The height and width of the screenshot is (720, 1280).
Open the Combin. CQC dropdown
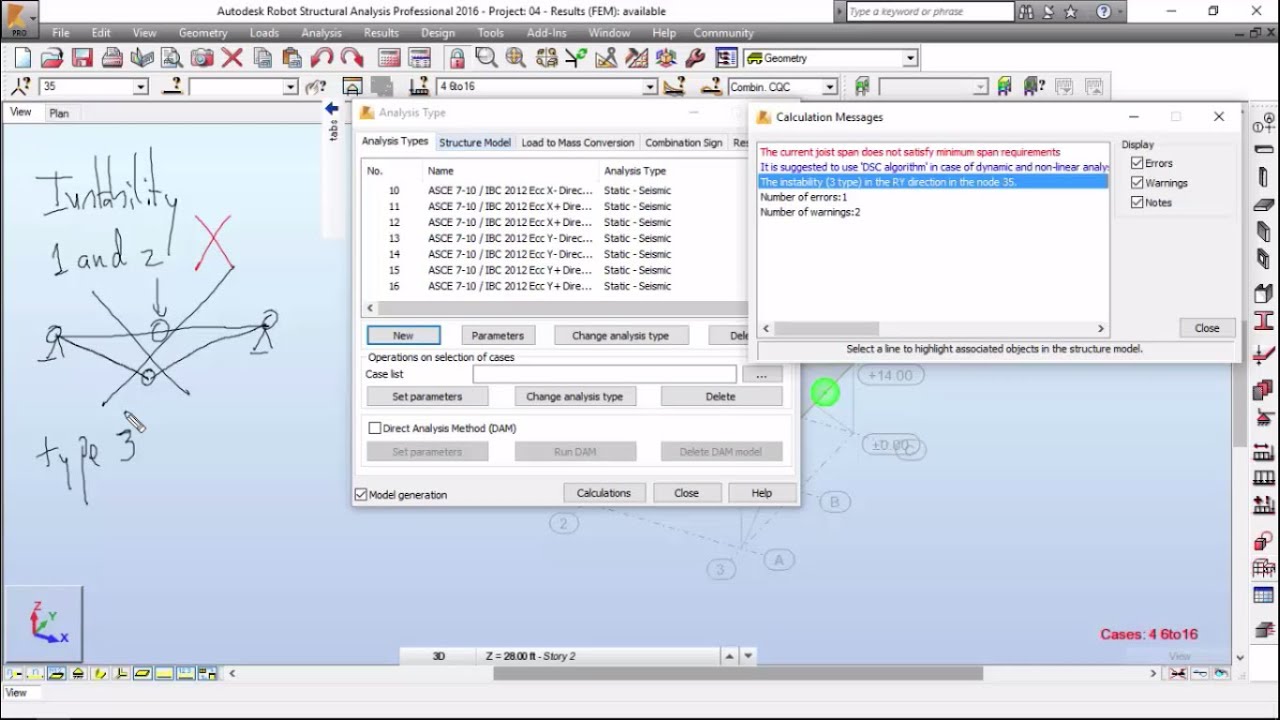pyautogui.click(x=829, y=87)
